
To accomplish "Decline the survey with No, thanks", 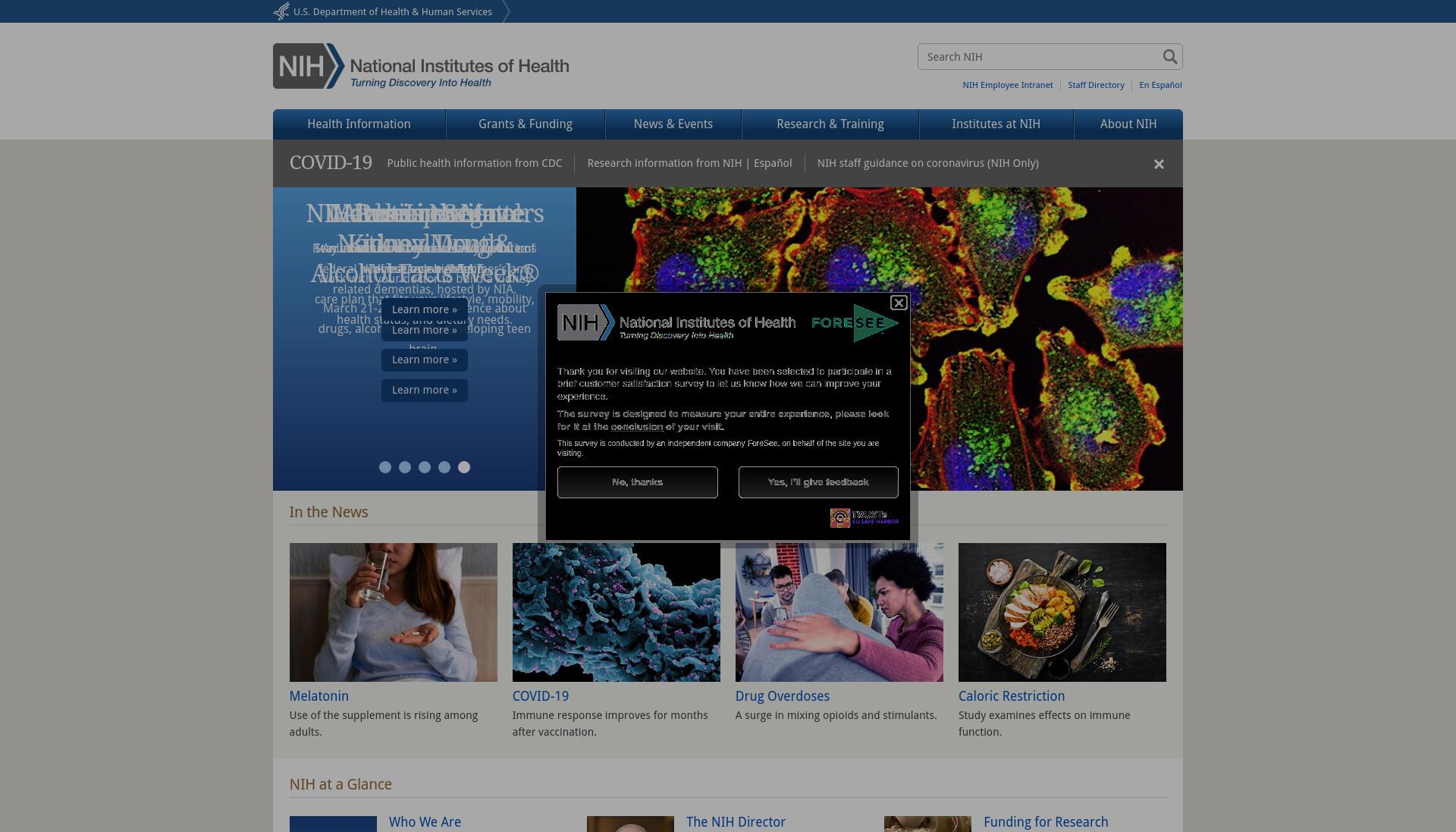I will pos(638,482).
